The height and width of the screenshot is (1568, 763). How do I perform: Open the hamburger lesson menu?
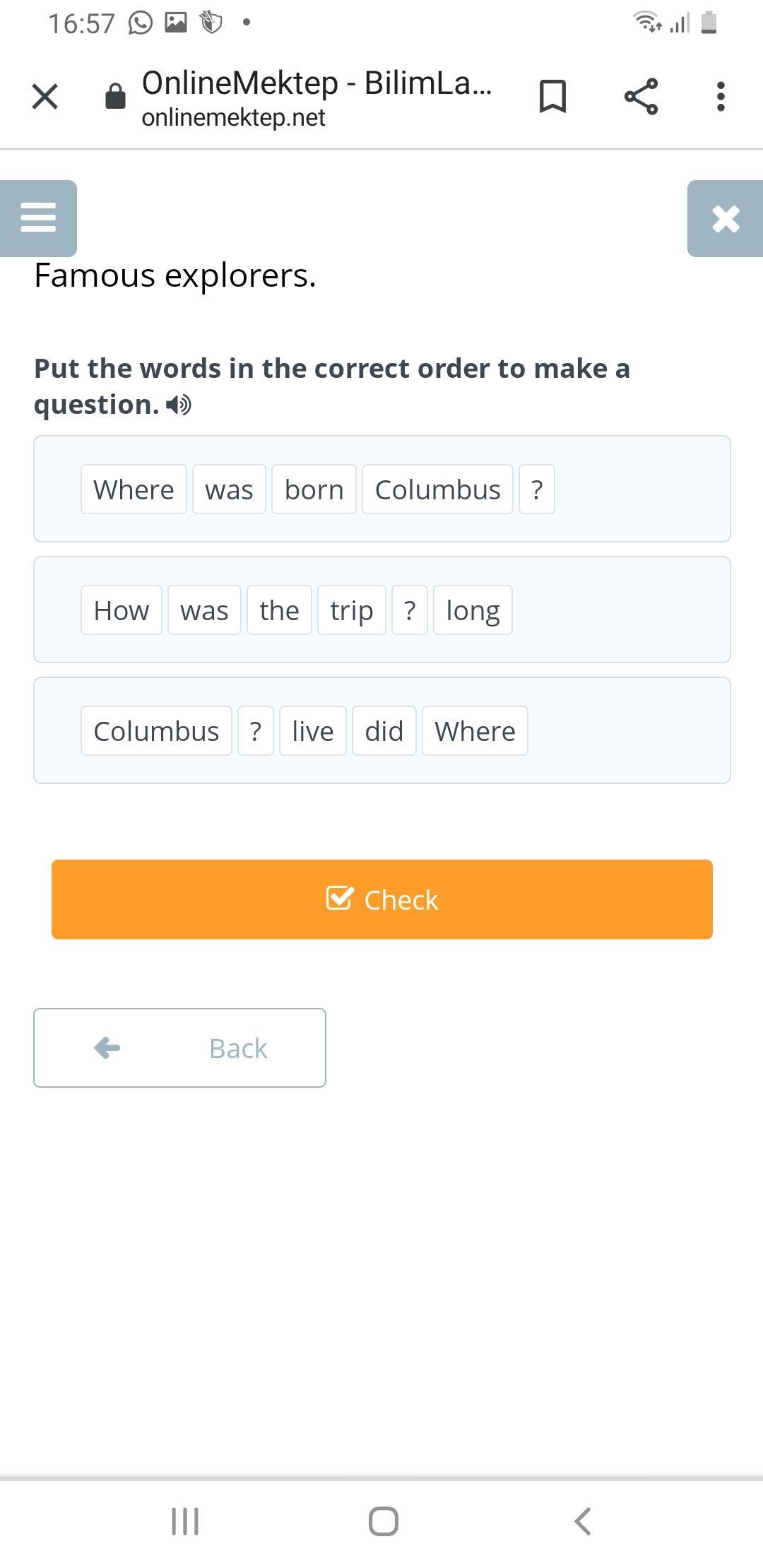38,218
